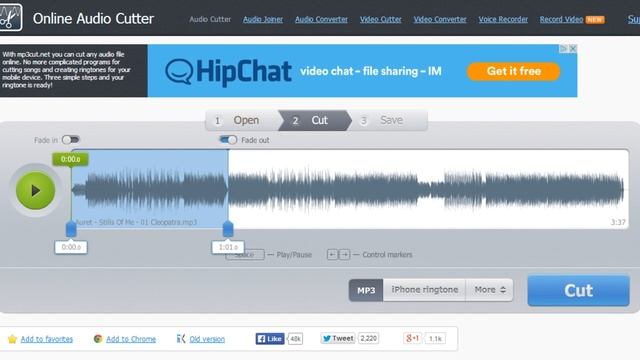Click the Space key hint

[244, 255]
